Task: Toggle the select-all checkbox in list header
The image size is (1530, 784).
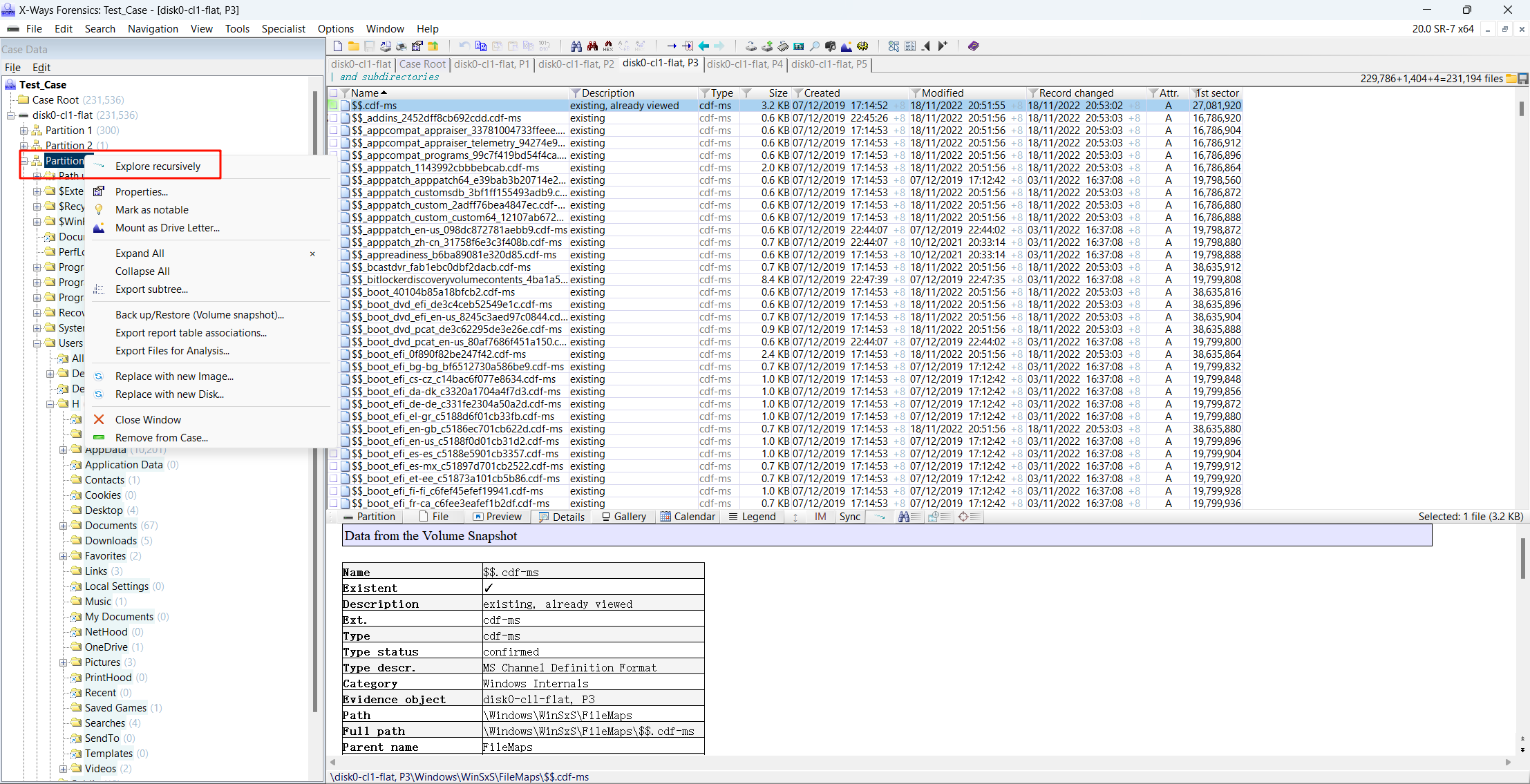Action: 333,93
